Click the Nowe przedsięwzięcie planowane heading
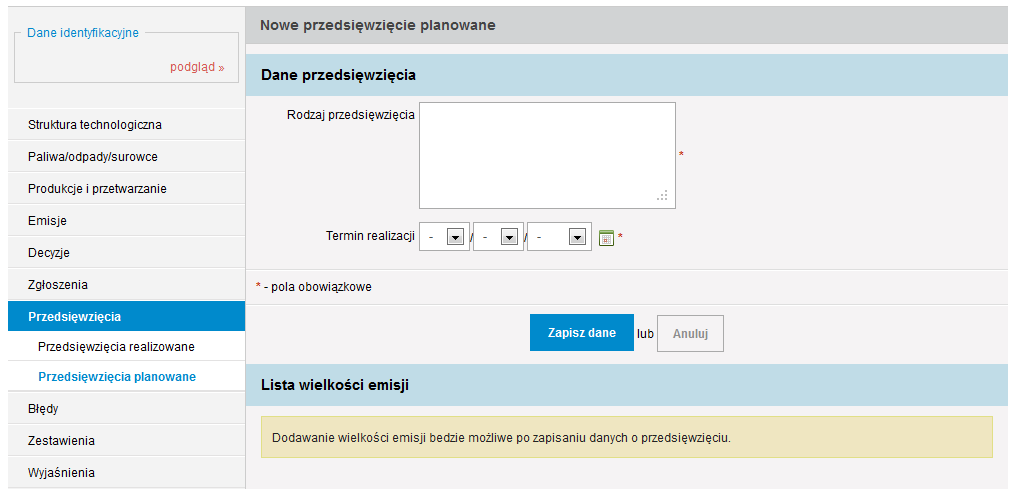The width and height of the screenshot is (1018, 489). [377, 25]
